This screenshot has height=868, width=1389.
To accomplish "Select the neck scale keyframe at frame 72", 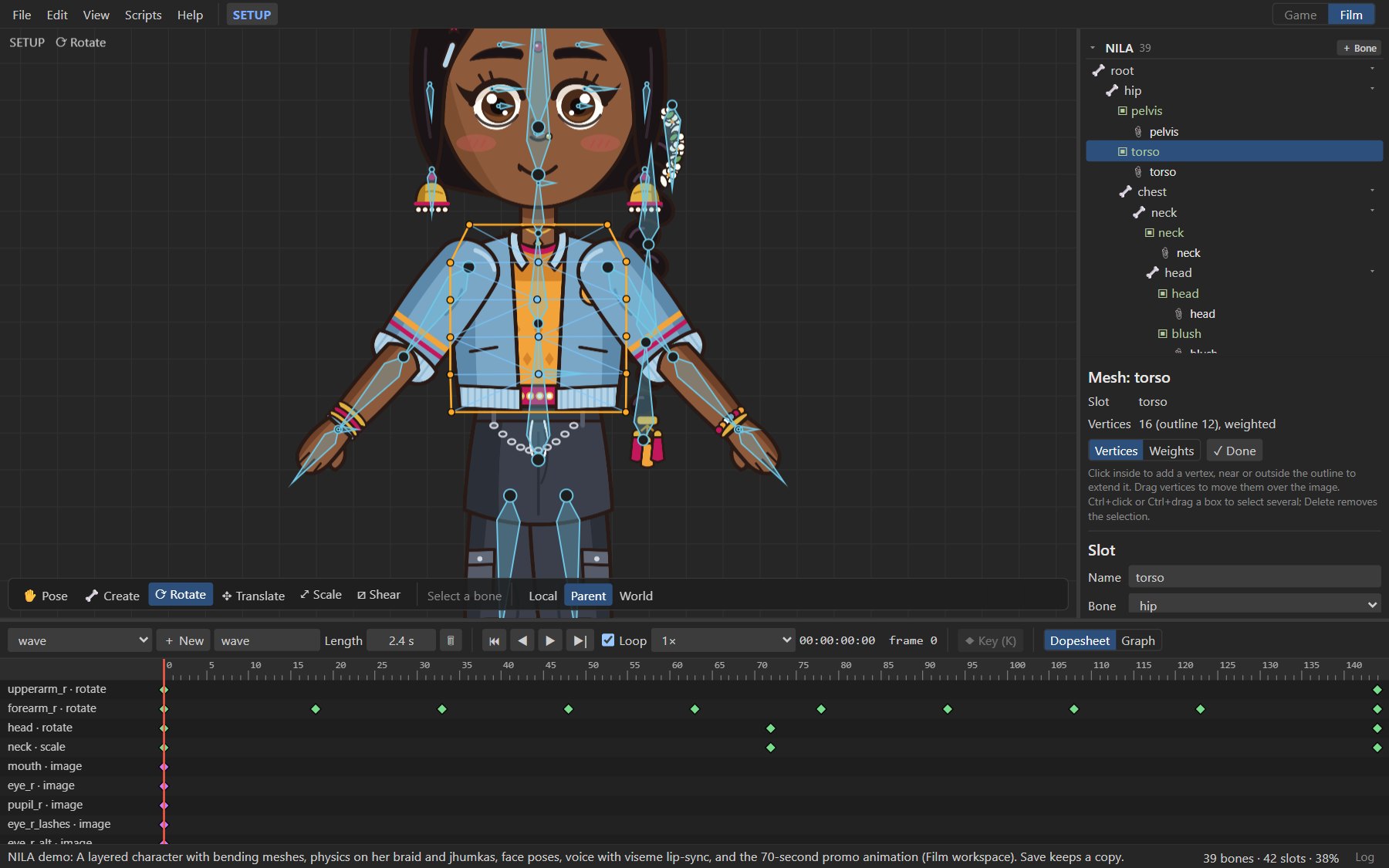I will click(x=770, y=748).
